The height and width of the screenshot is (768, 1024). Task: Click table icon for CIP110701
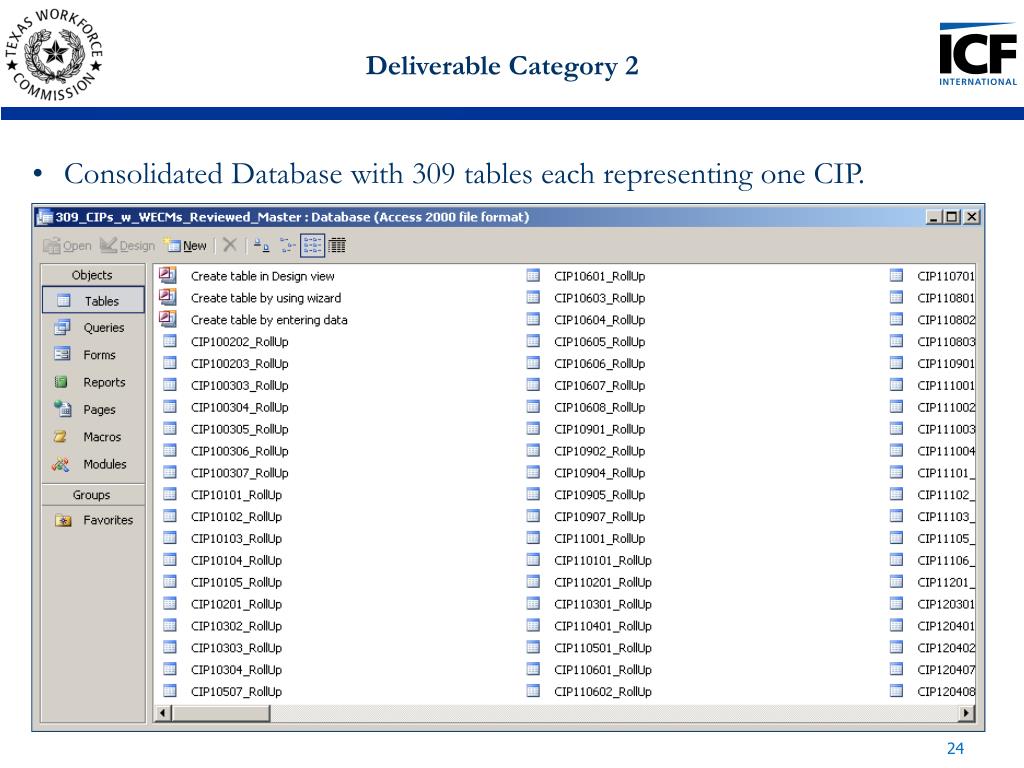pos(896,276)
